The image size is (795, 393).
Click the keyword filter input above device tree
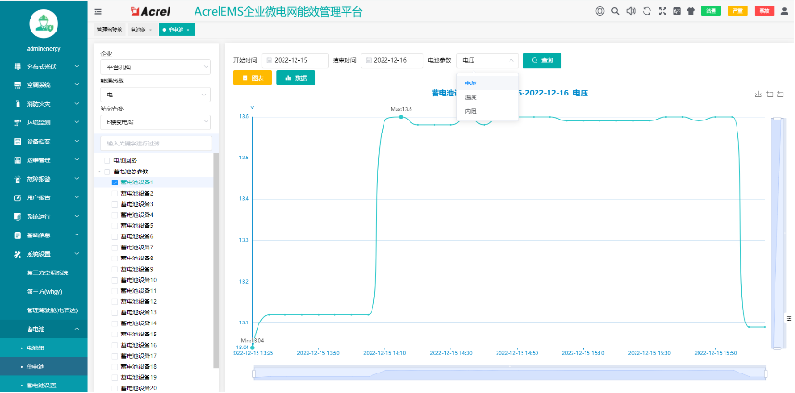point(156,144)
